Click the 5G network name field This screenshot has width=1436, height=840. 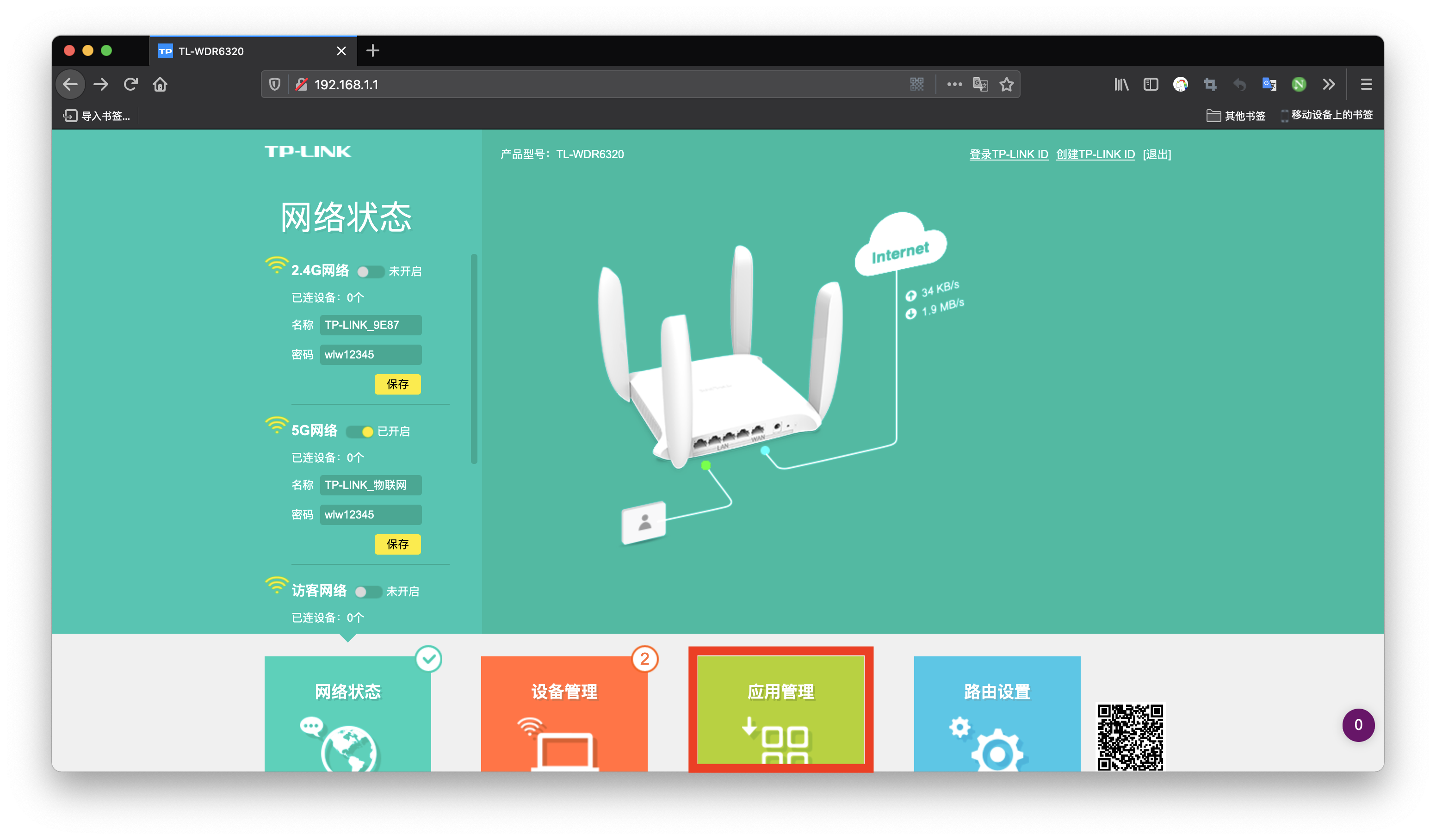point(371,485)
